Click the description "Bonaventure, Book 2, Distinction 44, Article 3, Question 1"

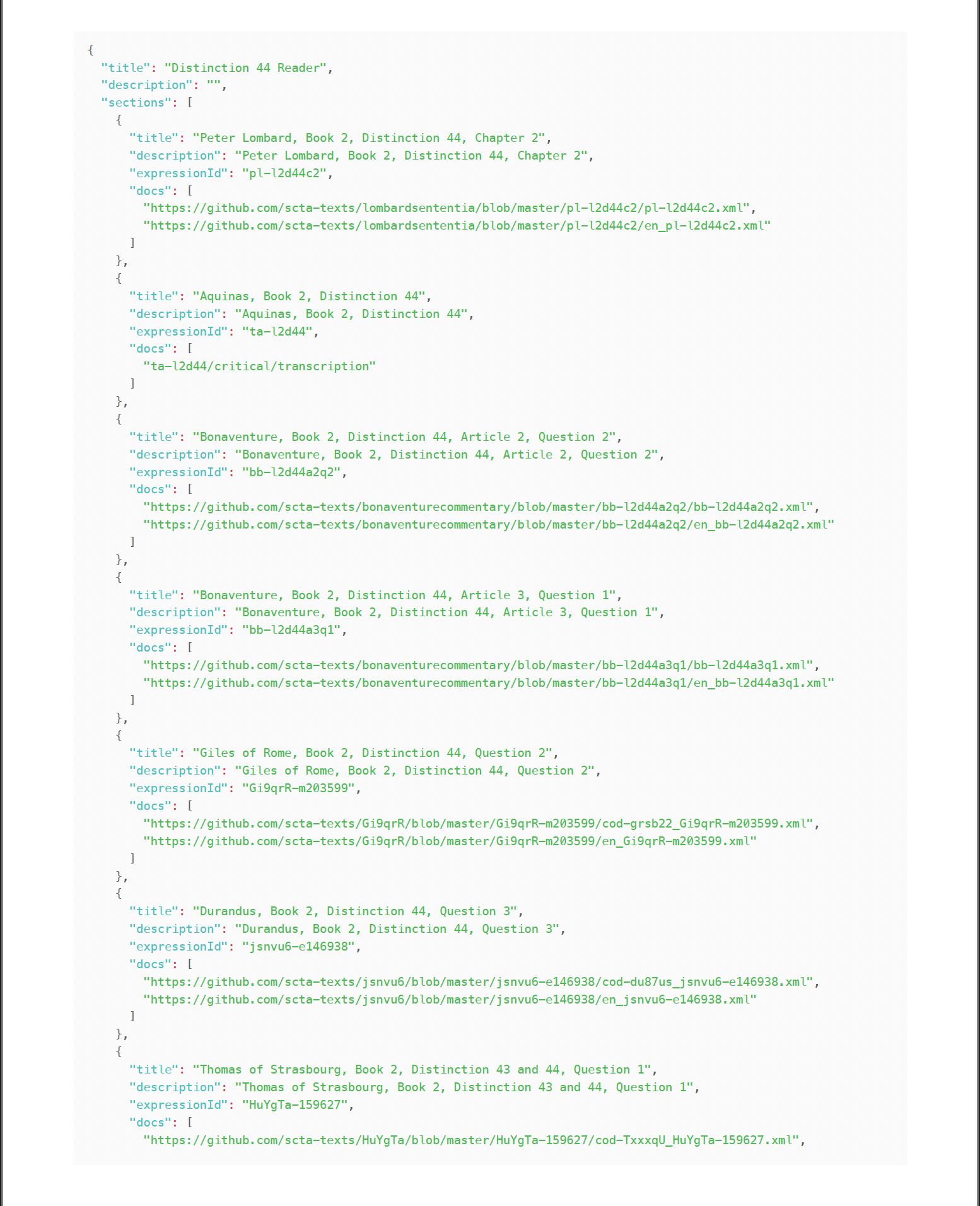coord(446,612)
